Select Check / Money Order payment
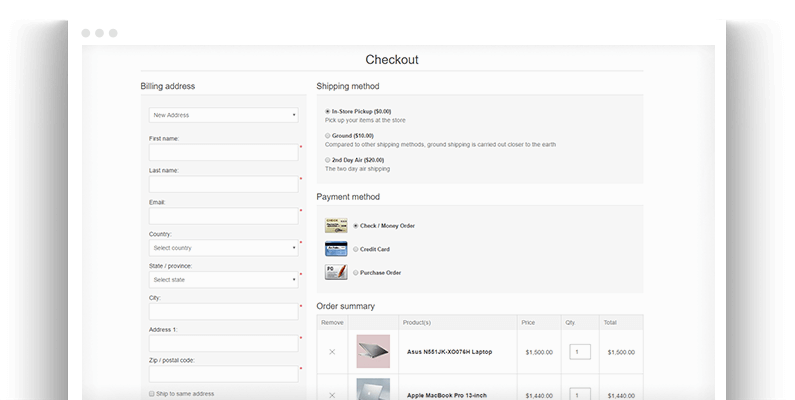This screenshot has width=795, height=400. pyautogui.click(x=356, y=226)
